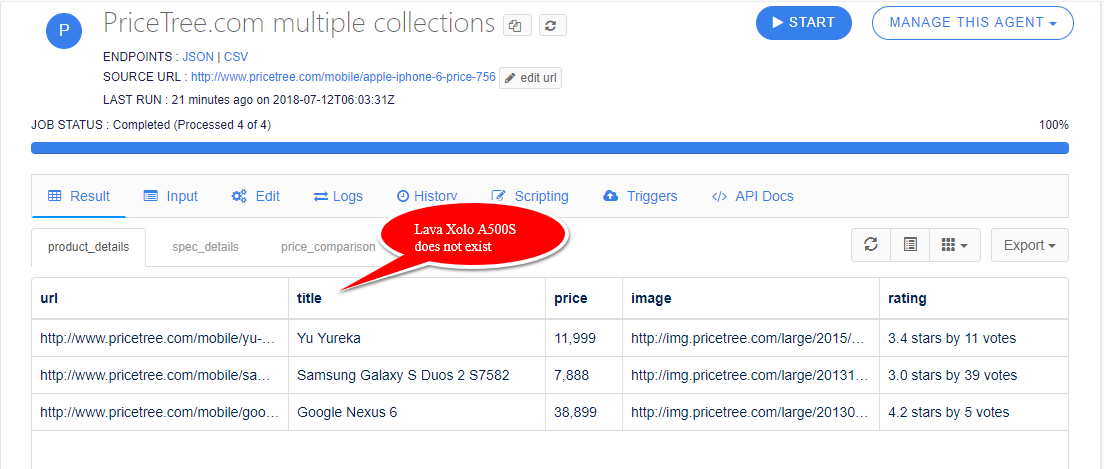Click the 38,899 price cell
The image size is (1104, 469).
[584, 412]
